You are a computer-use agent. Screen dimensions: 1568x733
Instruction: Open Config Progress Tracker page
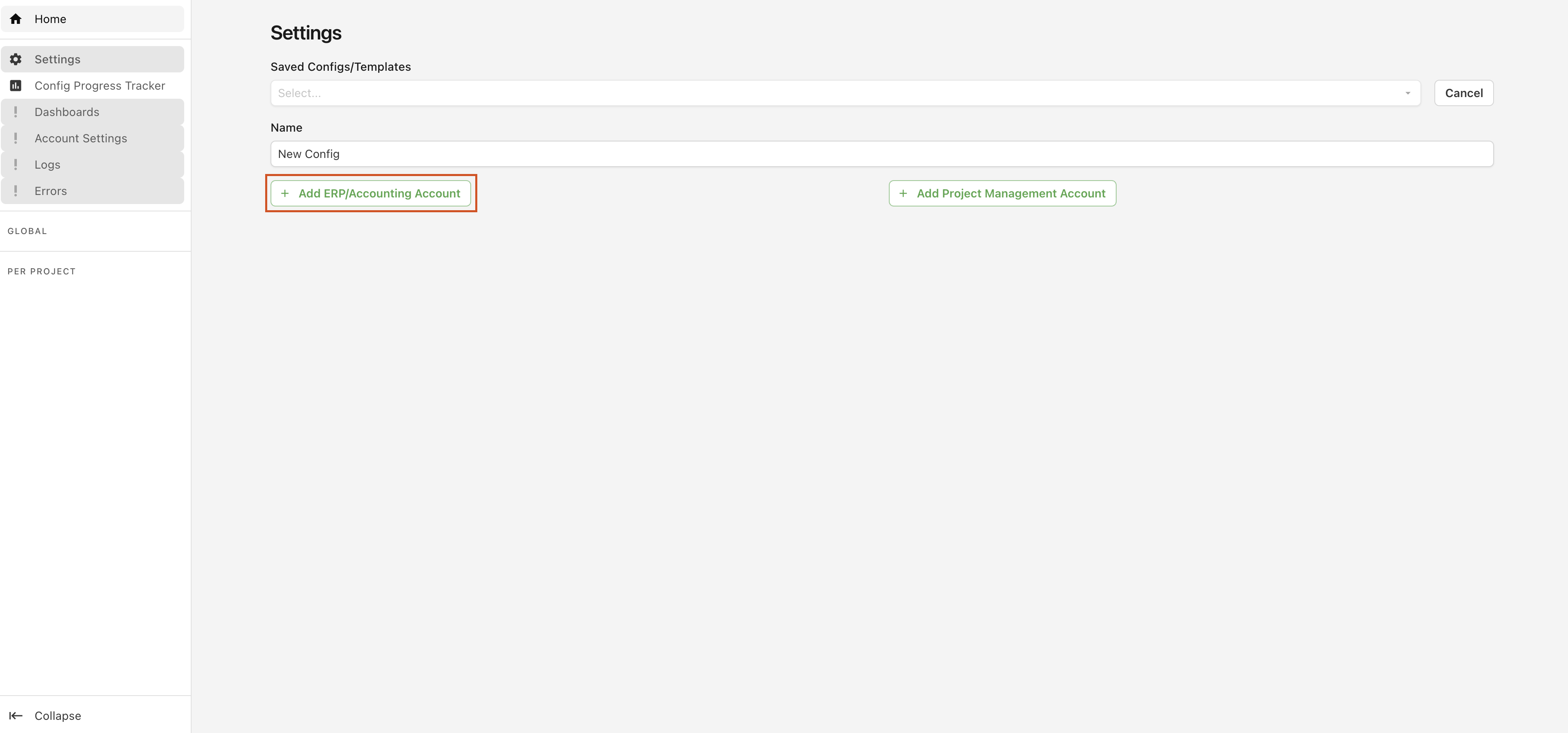tap(93, 86)
